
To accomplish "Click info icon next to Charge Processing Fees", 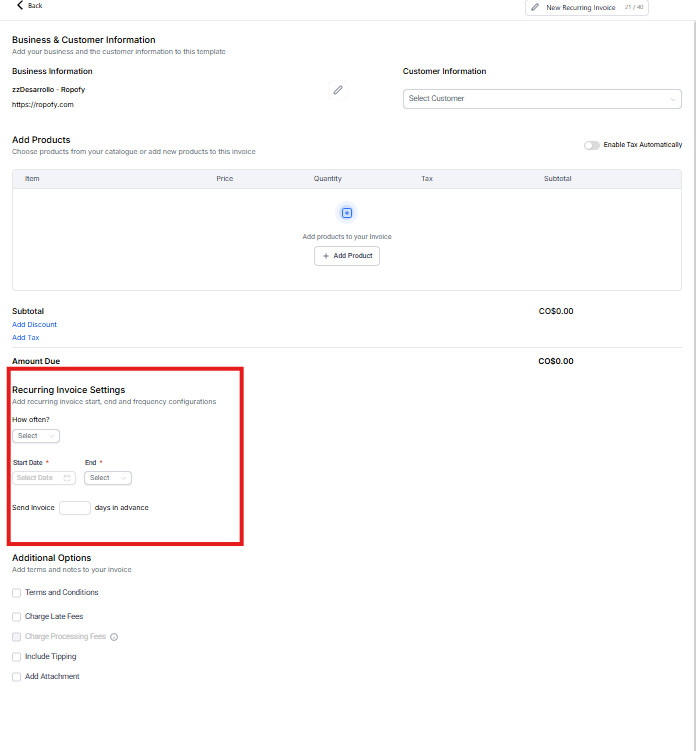I will pos(114,637).
